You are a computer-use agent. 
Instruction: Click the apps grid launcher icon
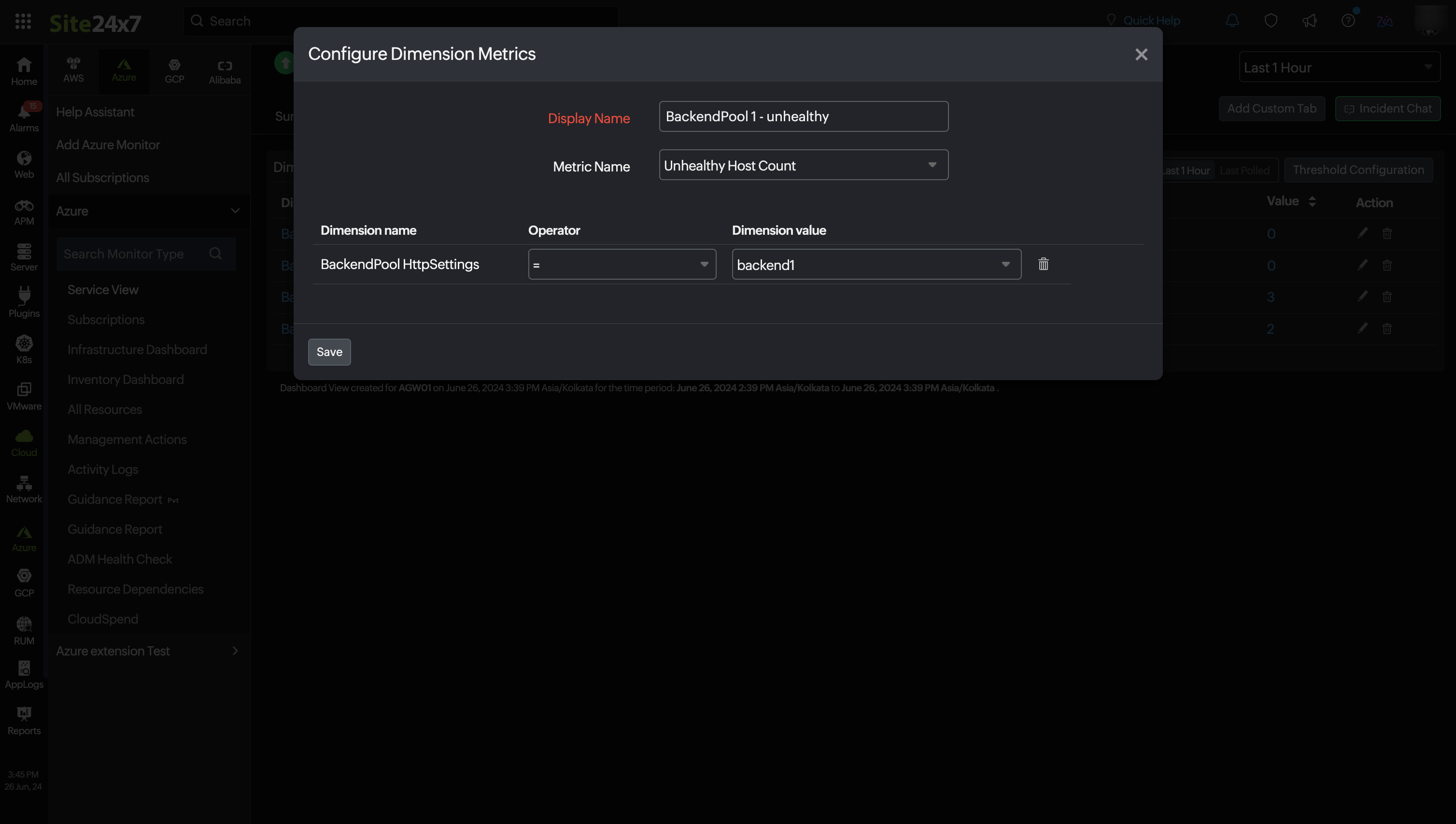(23, 22)
